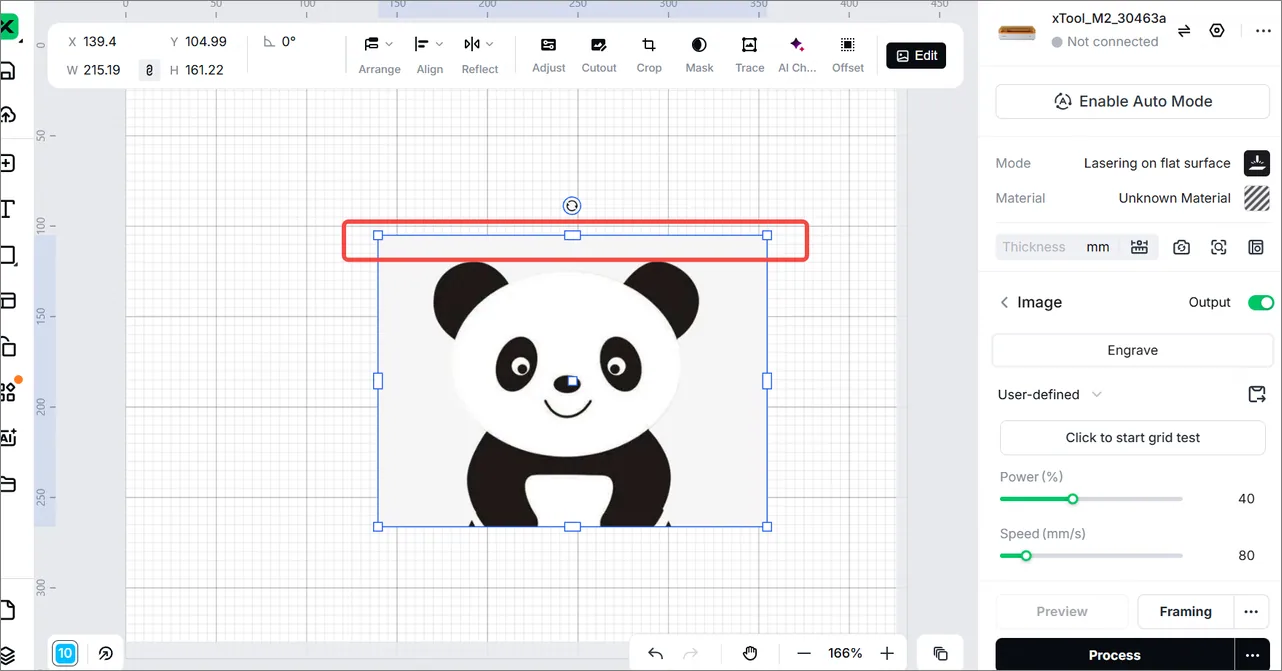
Task: Click to start grid test
Action: click(x=1133, y=437)
